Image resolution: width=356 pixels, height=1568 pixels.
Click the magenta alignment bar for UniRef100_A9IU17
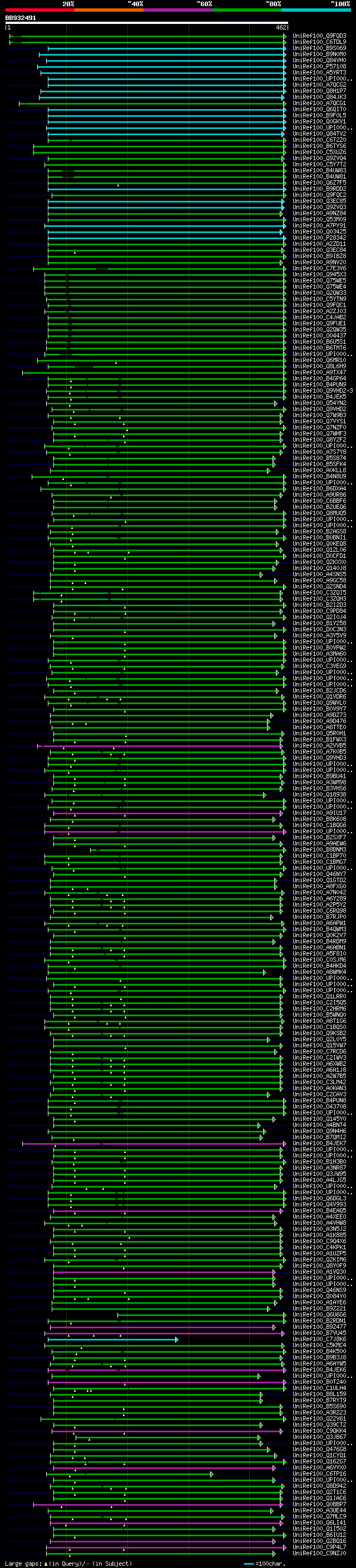(x=168, y=813)
